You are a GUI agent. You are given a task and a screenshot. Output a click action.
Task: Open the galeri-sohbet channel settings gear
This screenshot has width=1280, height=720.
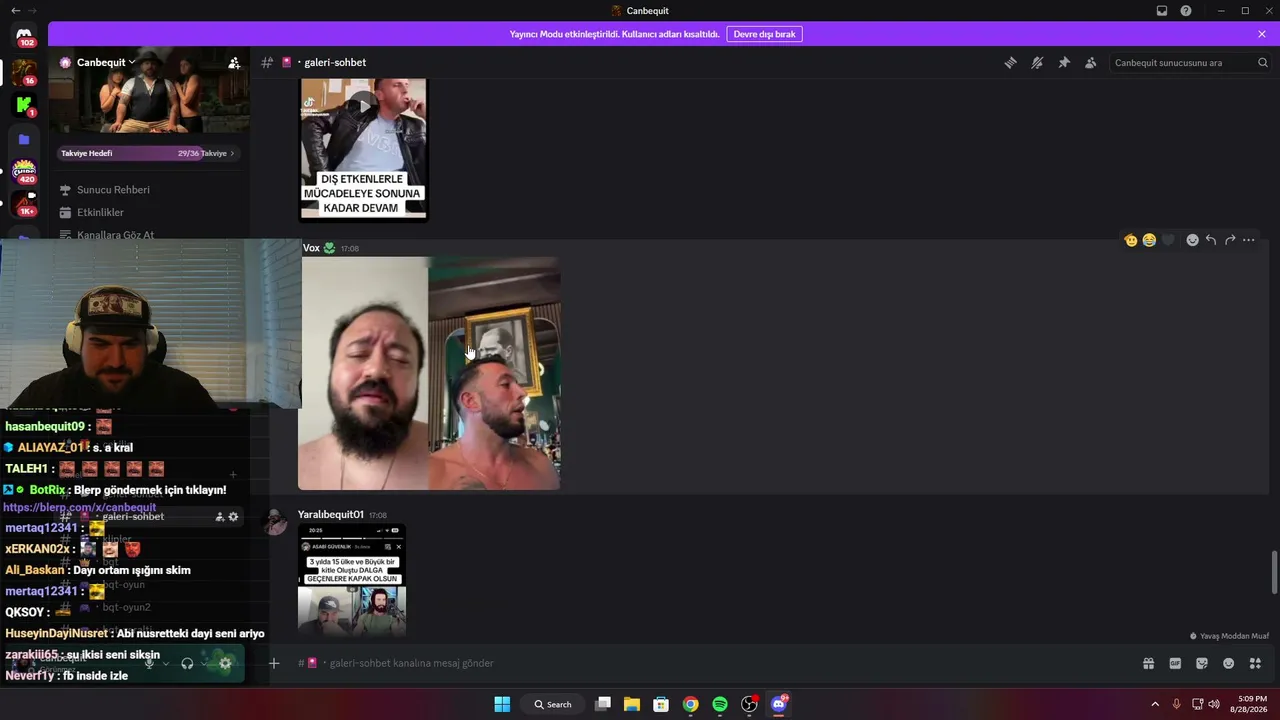[x=233, y=517]
